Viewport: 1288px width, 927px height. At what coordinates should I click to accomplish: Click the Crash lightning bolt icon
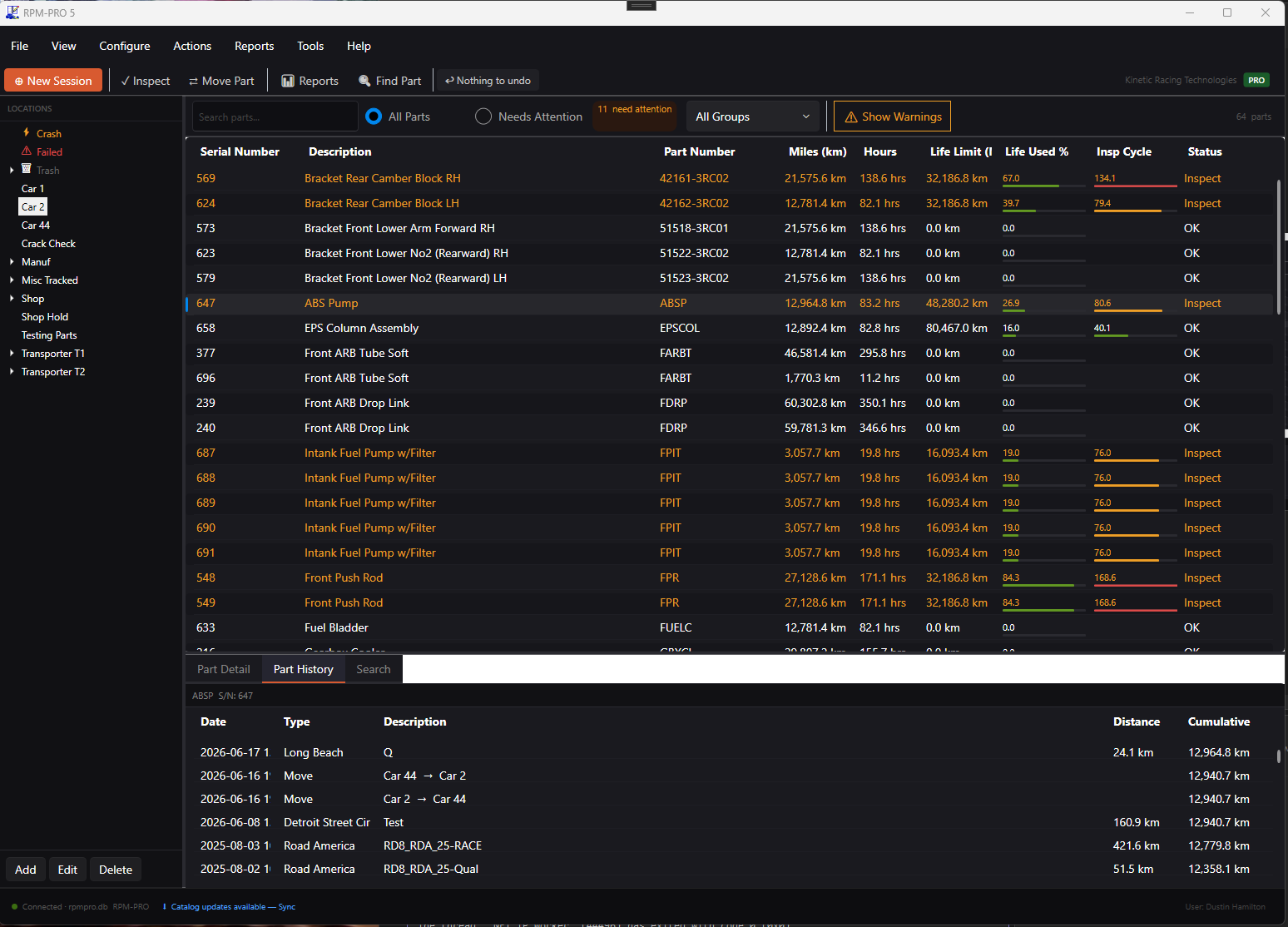(27, 132)
